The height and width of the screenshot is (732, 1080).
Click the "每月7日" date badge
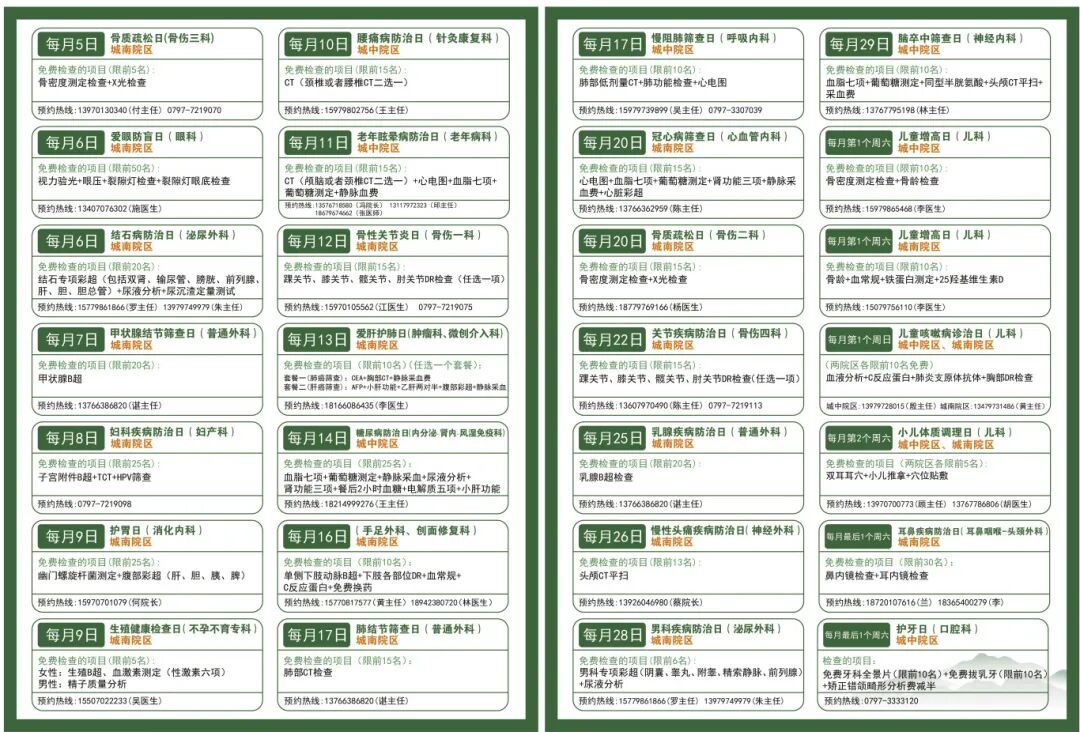click(71, 340)
